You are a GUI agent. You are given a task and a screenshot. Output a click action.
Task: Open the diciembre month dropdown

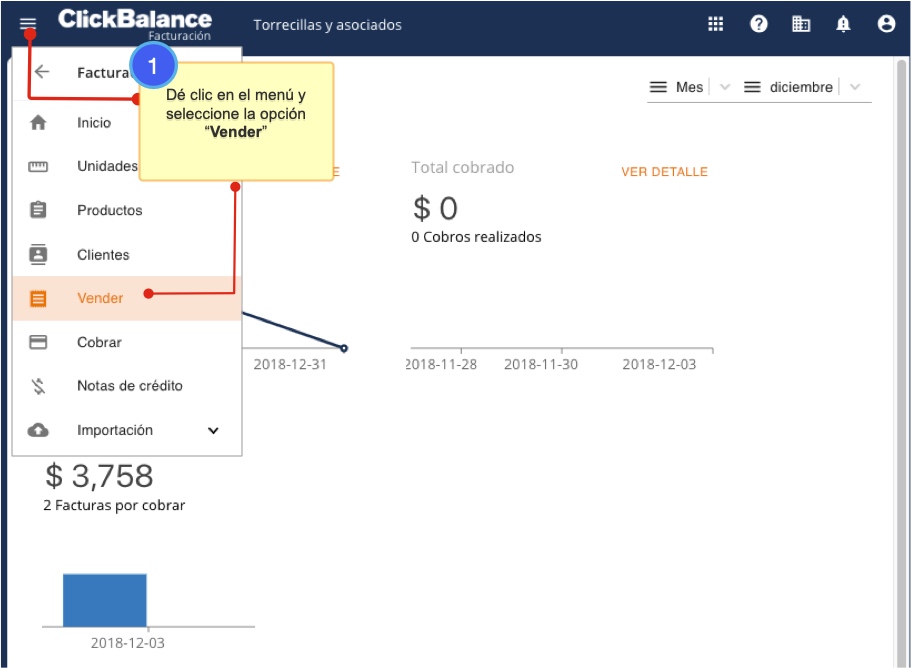[802, 87]
